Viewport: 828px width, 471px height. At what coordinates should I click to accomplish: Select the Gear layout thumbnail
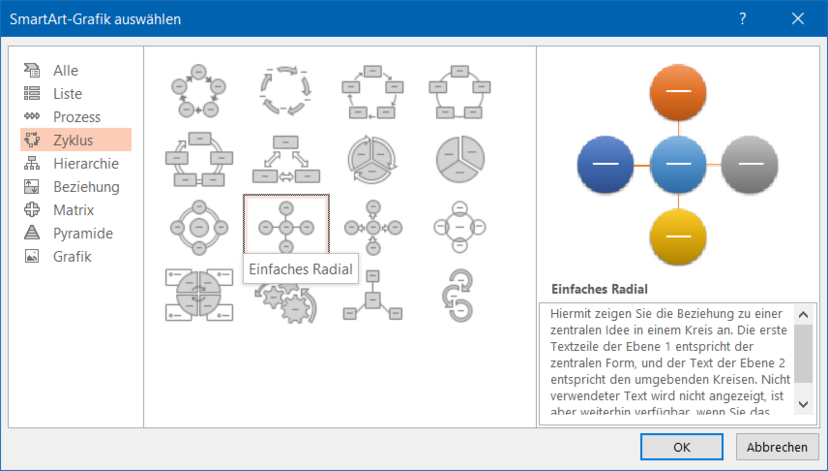pyautogui.click(x=286, y=304)
